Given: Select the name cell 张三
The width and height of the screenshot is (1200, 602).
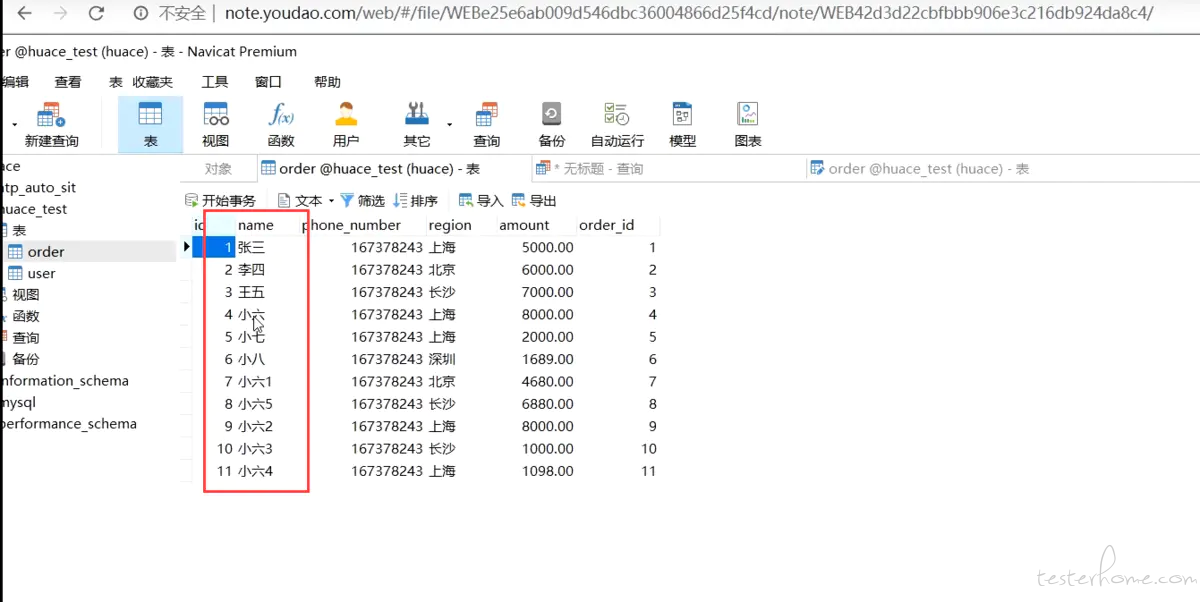Looking at the screenshot, I should [x=252, y=247].
